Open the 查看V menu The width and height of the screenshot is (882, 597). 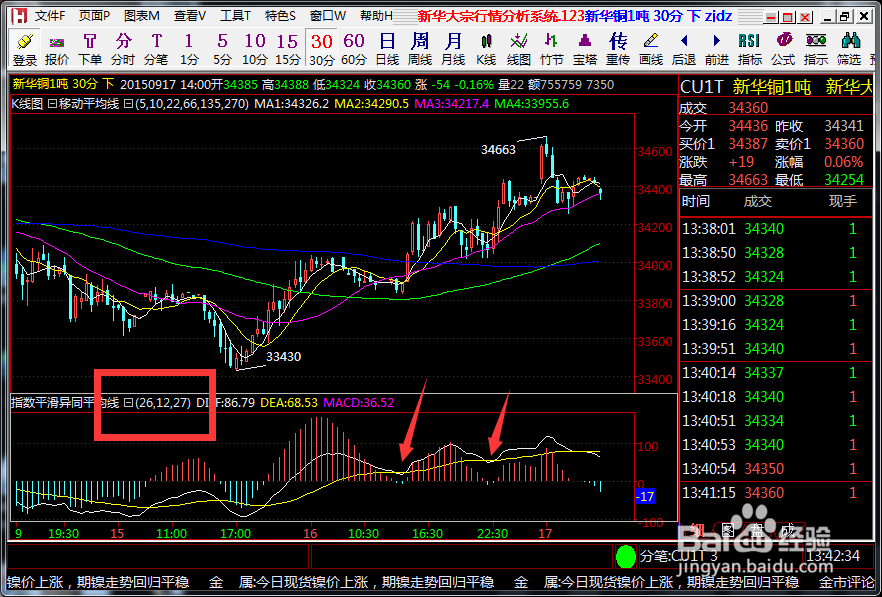190,16
